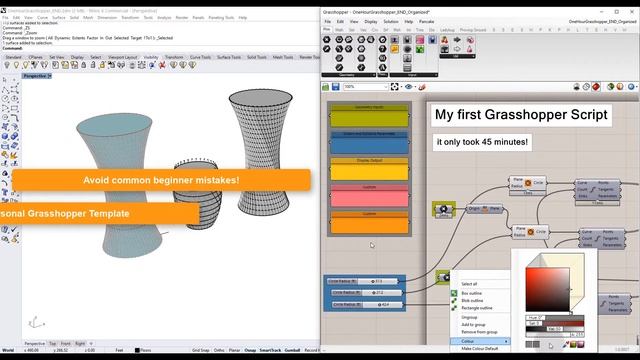Select the black arrow relay icon

(x=457, y=40)
